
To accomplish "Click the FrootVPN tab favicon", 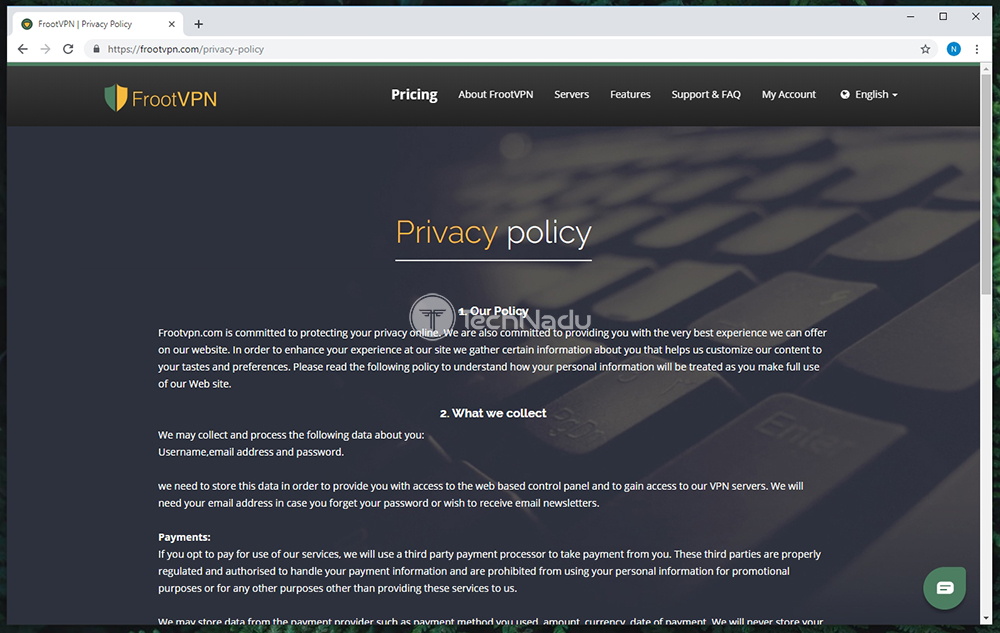I will point(27,24).
